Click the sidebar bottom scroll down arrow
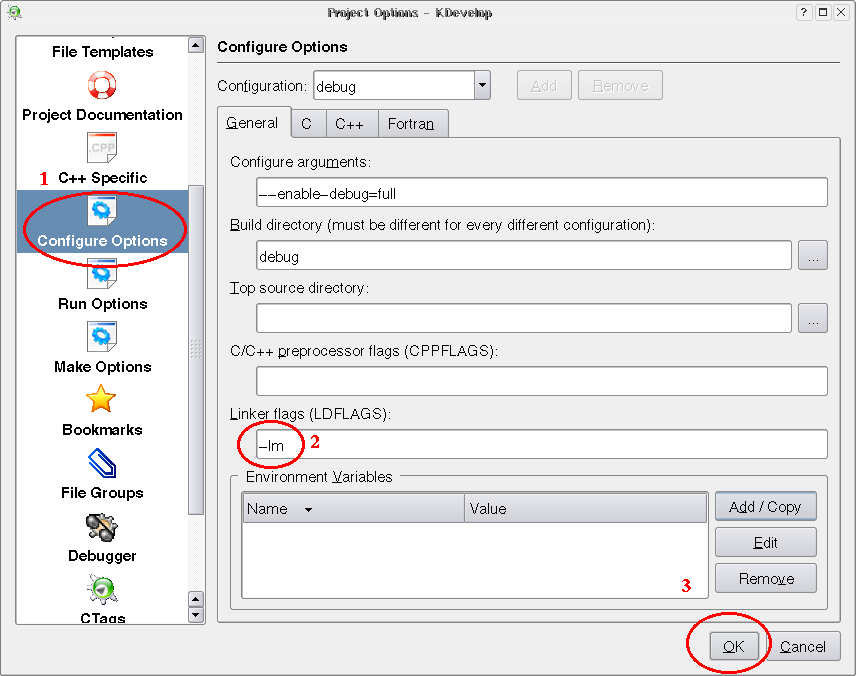 pos(196,615)
